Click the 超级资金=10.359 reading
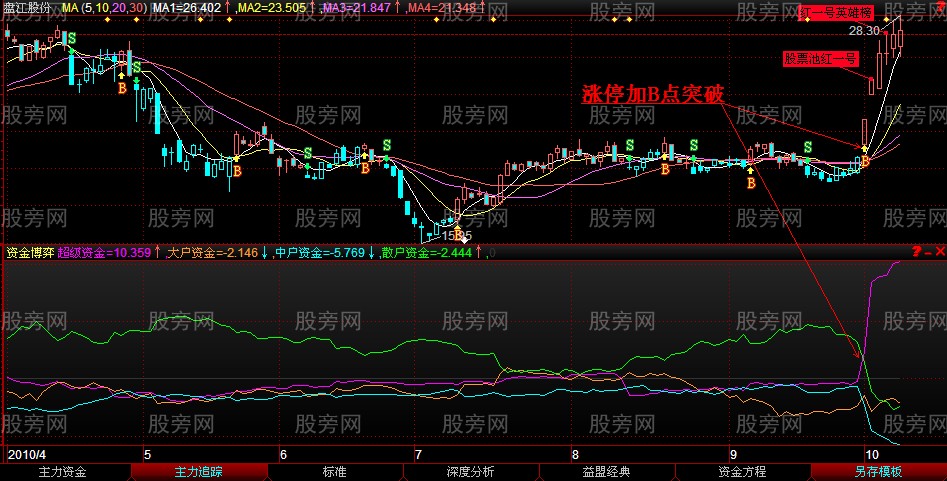Screen dimensions: 947x481 point(104,252)
